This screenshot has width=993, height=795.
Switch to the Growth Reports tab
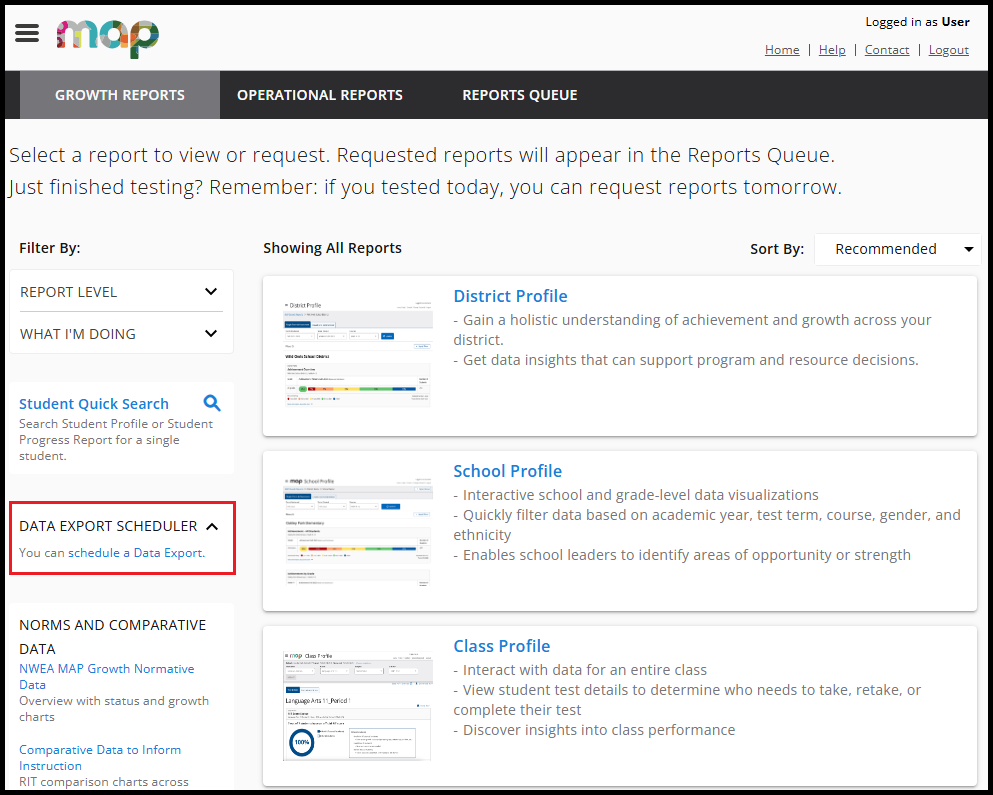point(120,95)
